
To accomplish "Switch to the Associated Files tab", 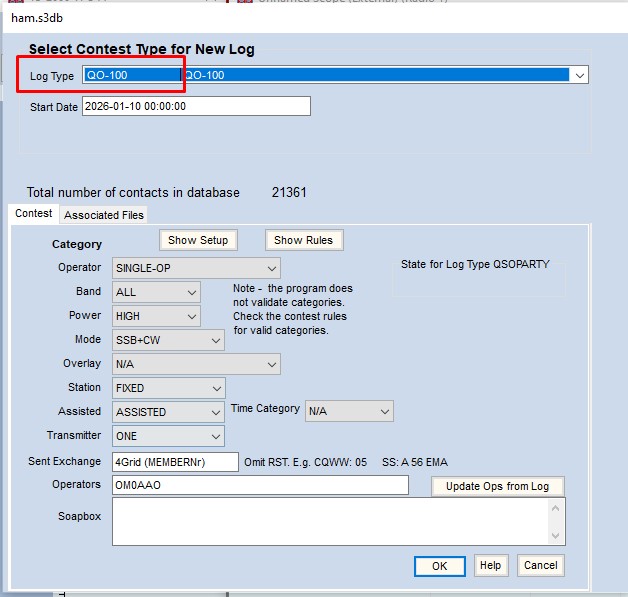I will (104, 215).
